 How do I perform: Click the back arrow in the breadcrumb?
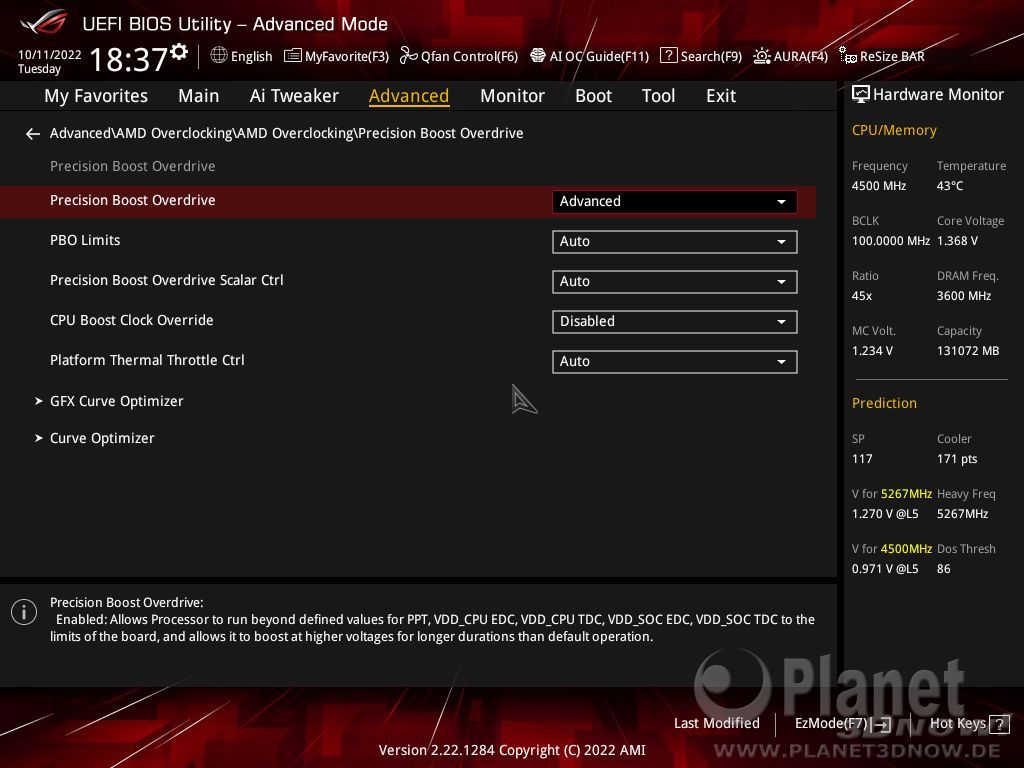pyautogui.click(x=33, y=134)
